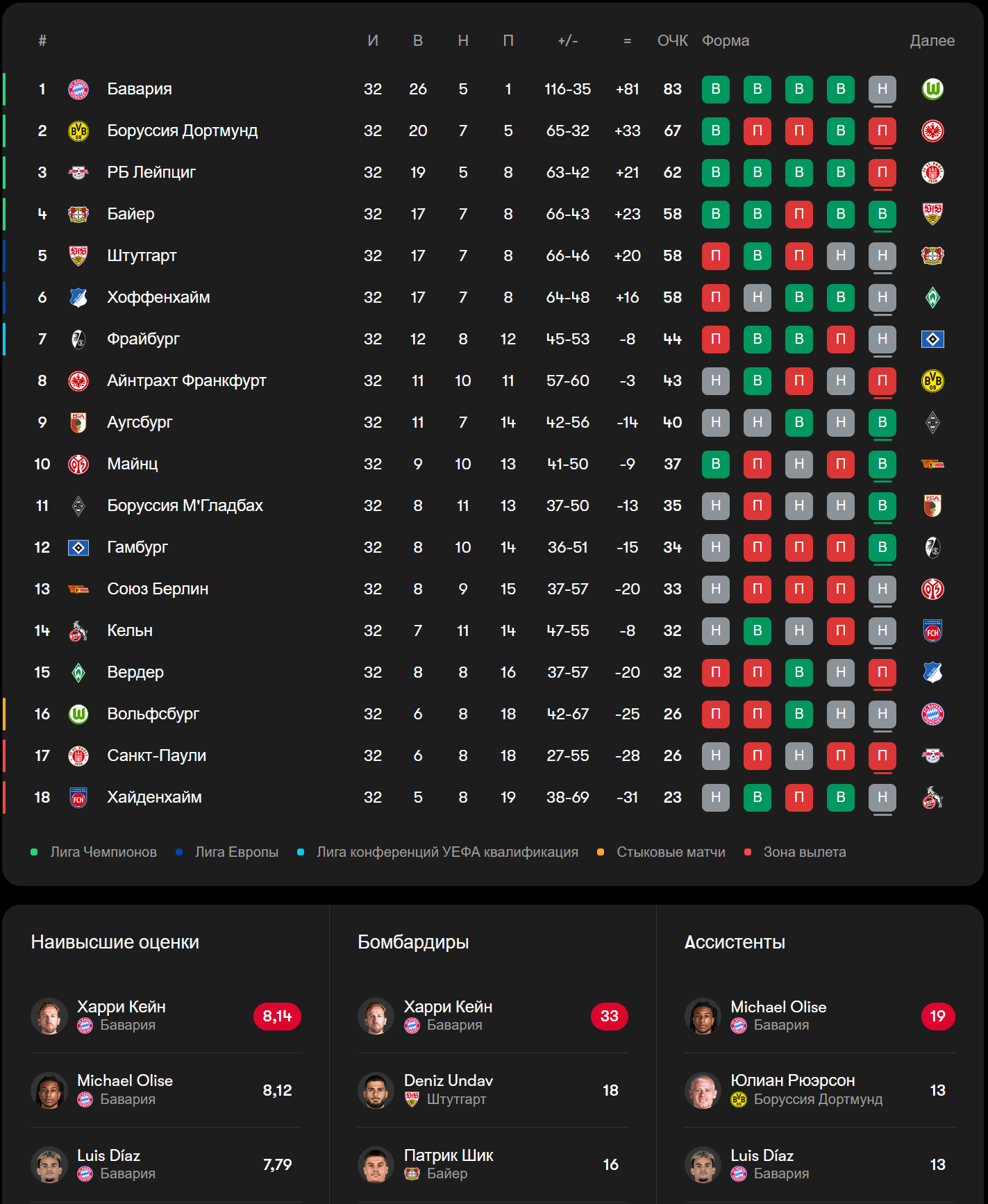The width and height of the screenshot is (988, 1204).
Task: Sort standings by goal difference column header
Action: coord(627,41)
